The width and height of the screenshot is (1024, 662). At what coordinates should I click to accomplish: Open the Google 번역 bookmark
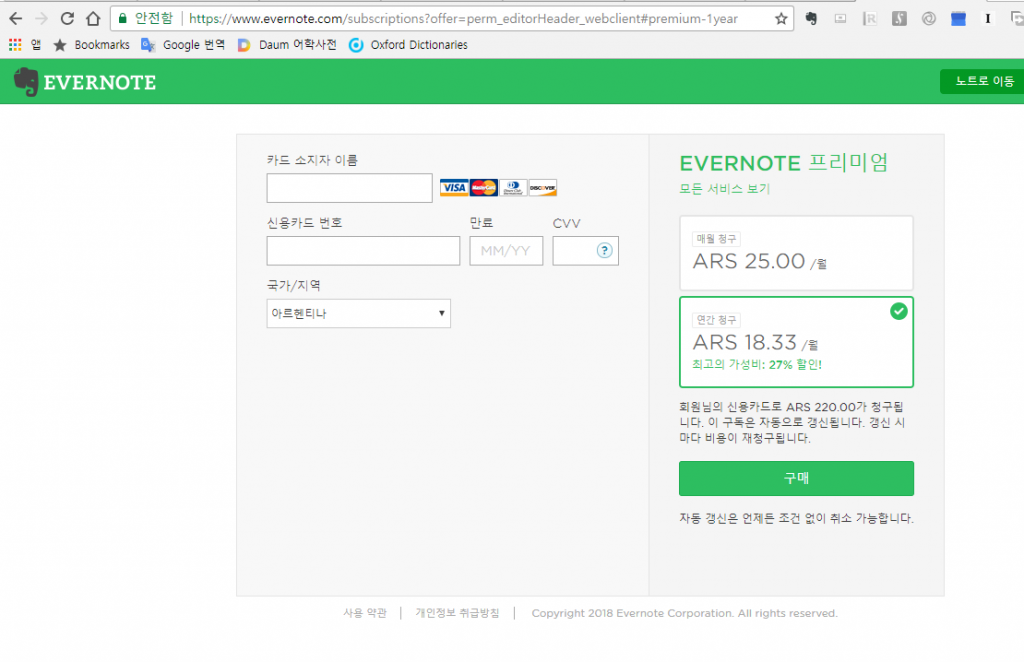[x=183, y=44]
